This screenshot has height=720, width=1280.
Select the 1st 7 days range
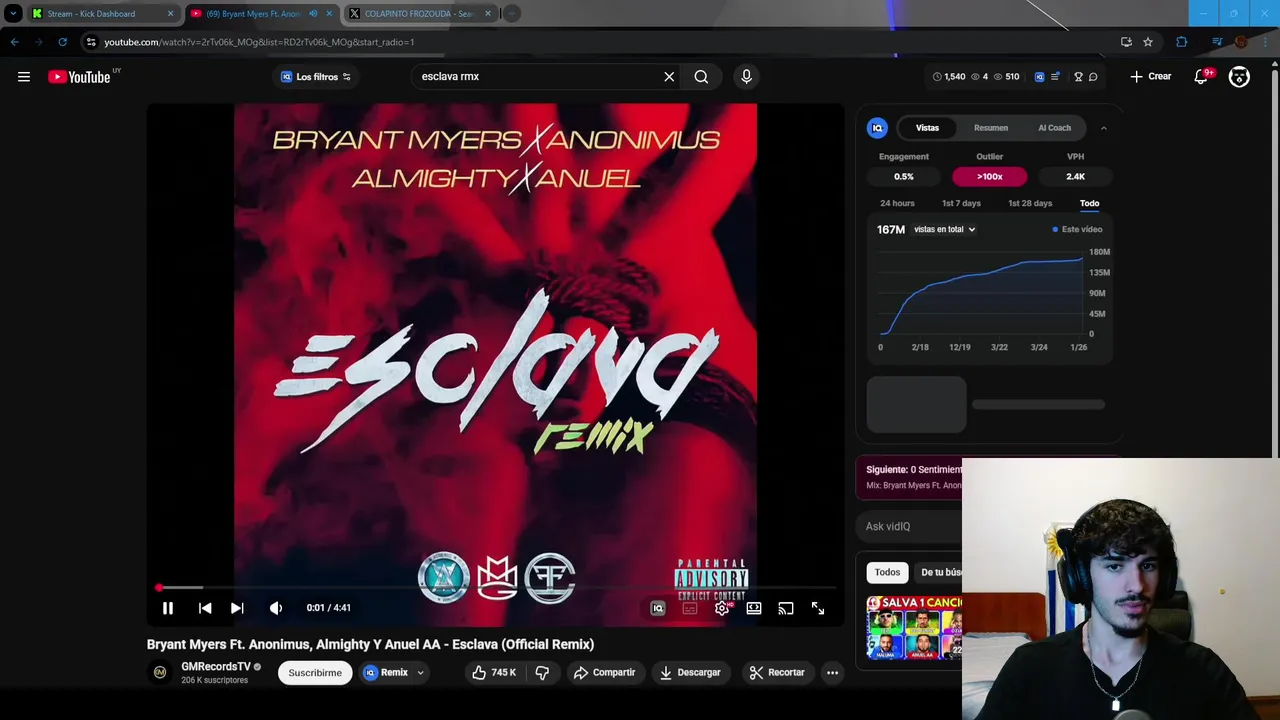(961, 203)
